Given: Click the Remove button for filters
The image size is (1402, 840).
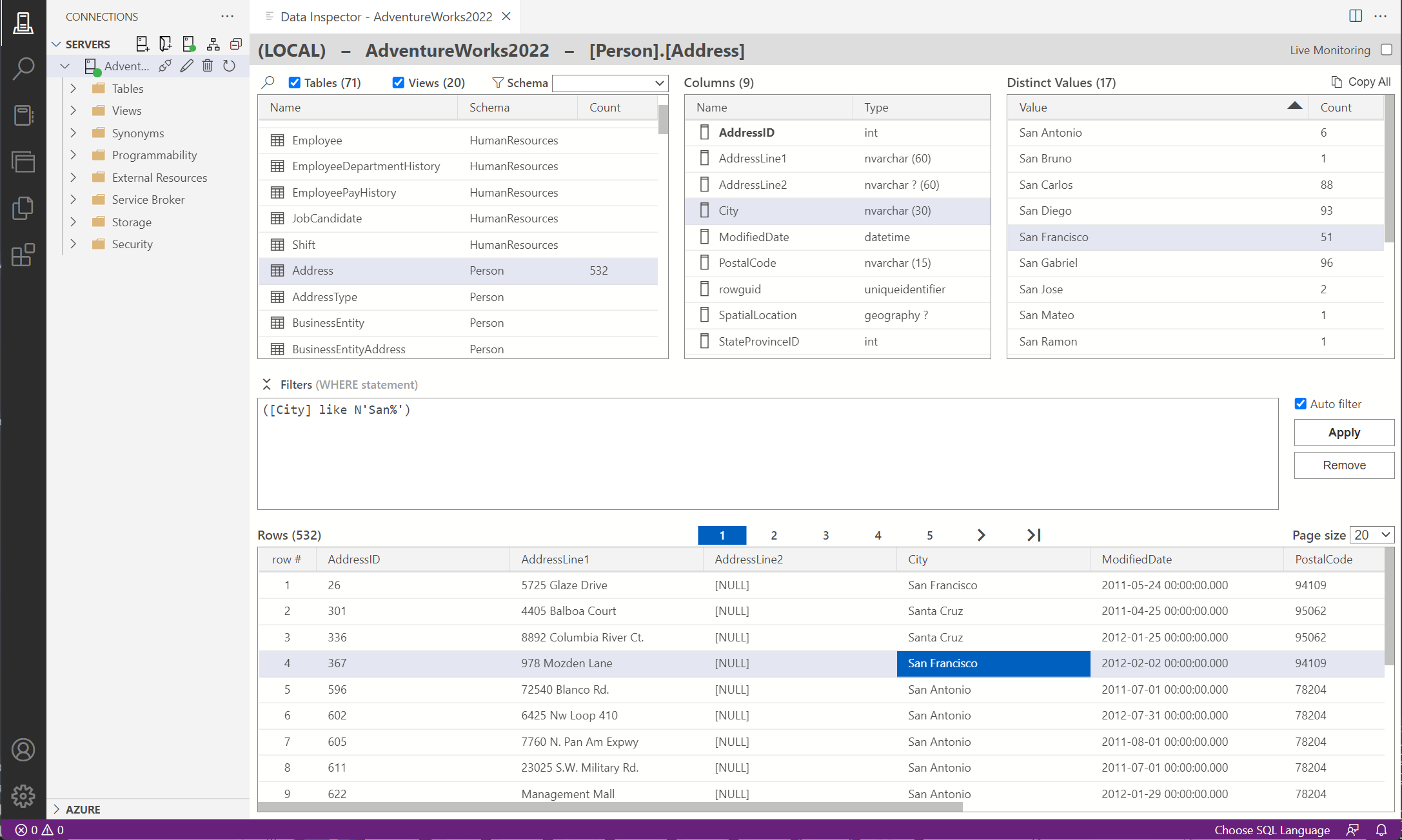Looking at the screenshot, I should [x=1343, y=464].
